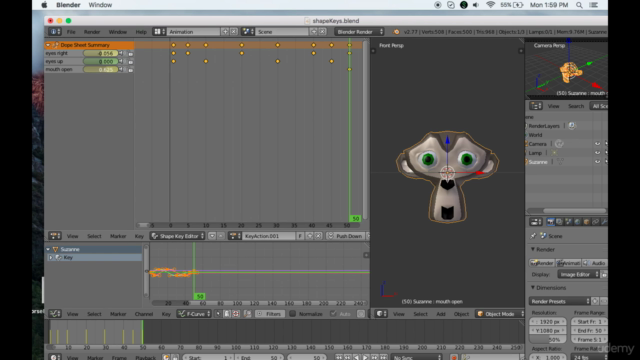Open the screen layout browse icon
Image resolution: width=640 pixels, height=360 pixels.
pyautogui.click(x=159, y=31)
